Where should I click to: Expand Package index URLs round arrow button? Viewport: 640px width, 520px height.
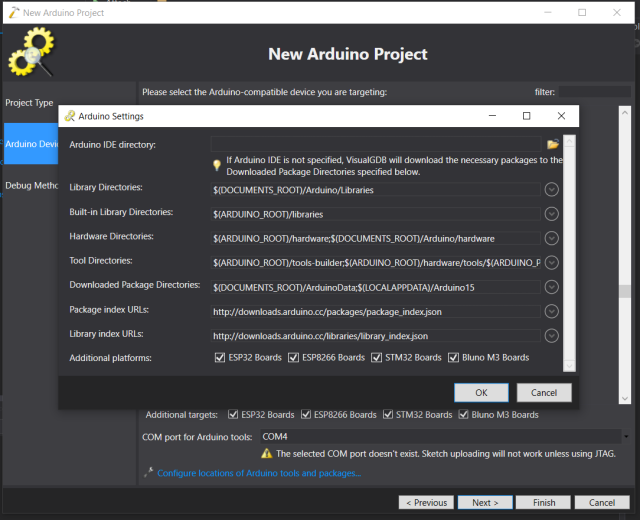pyautogui.click(x=551, y=312)
